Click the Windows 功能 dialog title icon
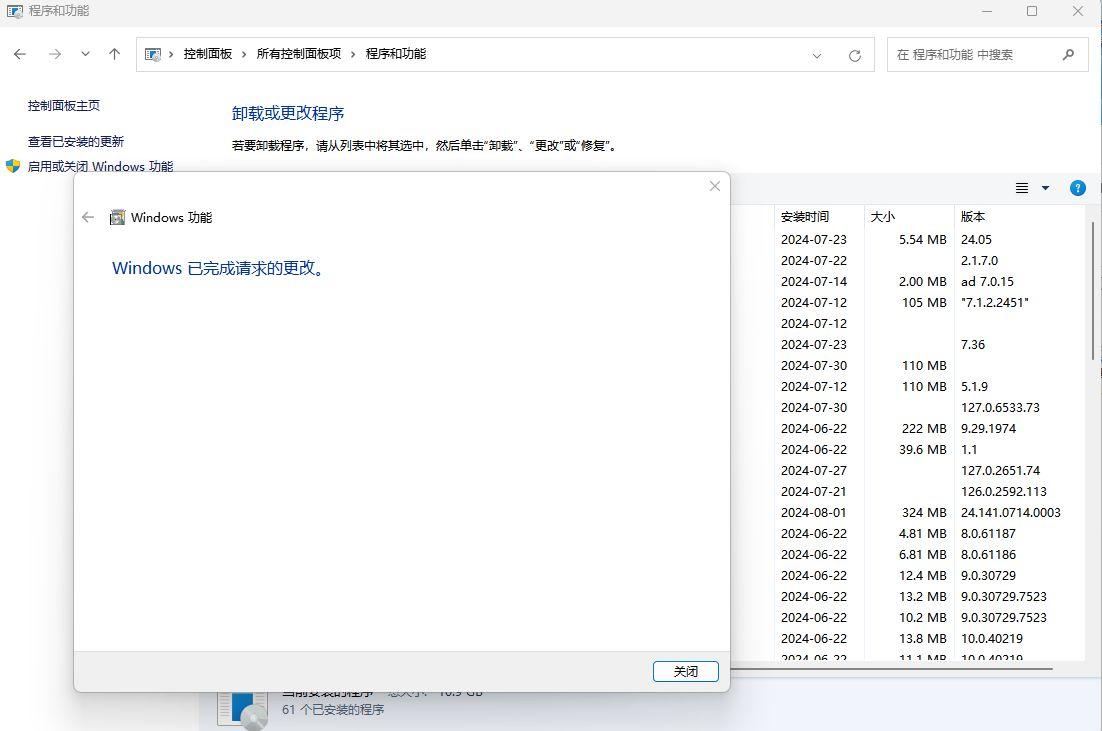The width and height of the screenshot is (1102, 731). (x=117, y=217)
